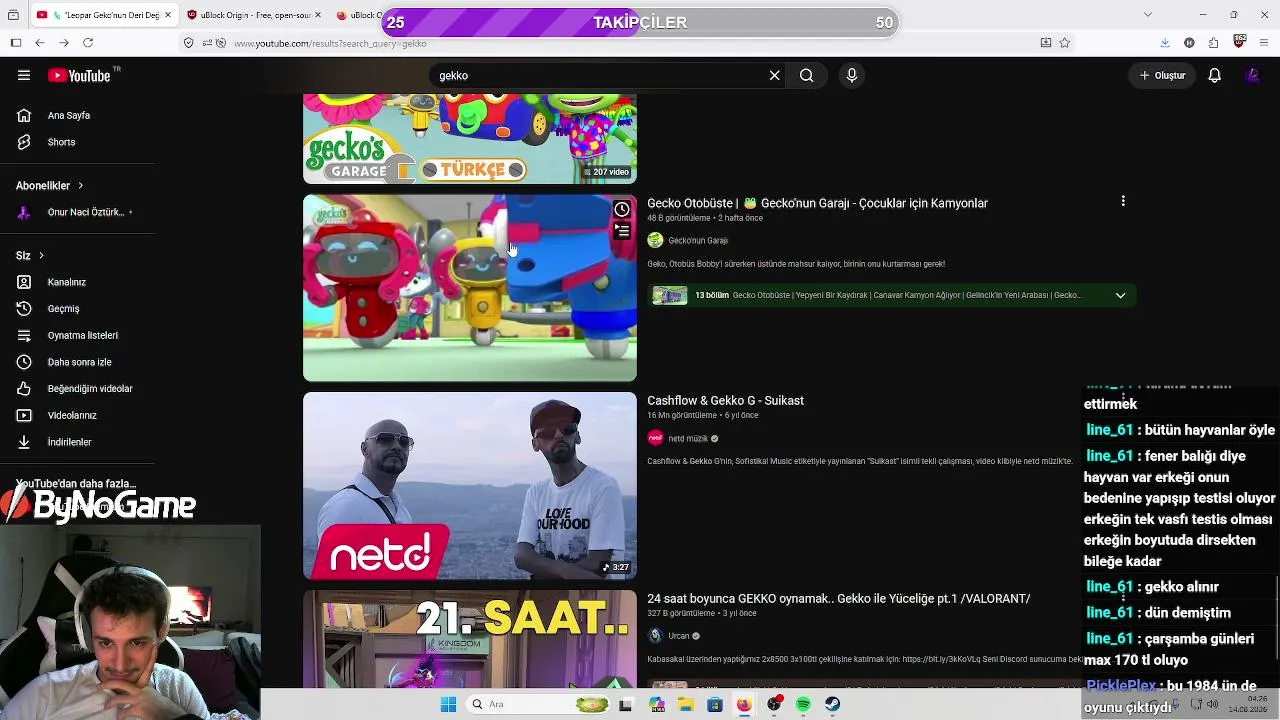This screenshot has width=1280, height=720.
Task: Open the account avatar menu
Action: [1253, 75]
